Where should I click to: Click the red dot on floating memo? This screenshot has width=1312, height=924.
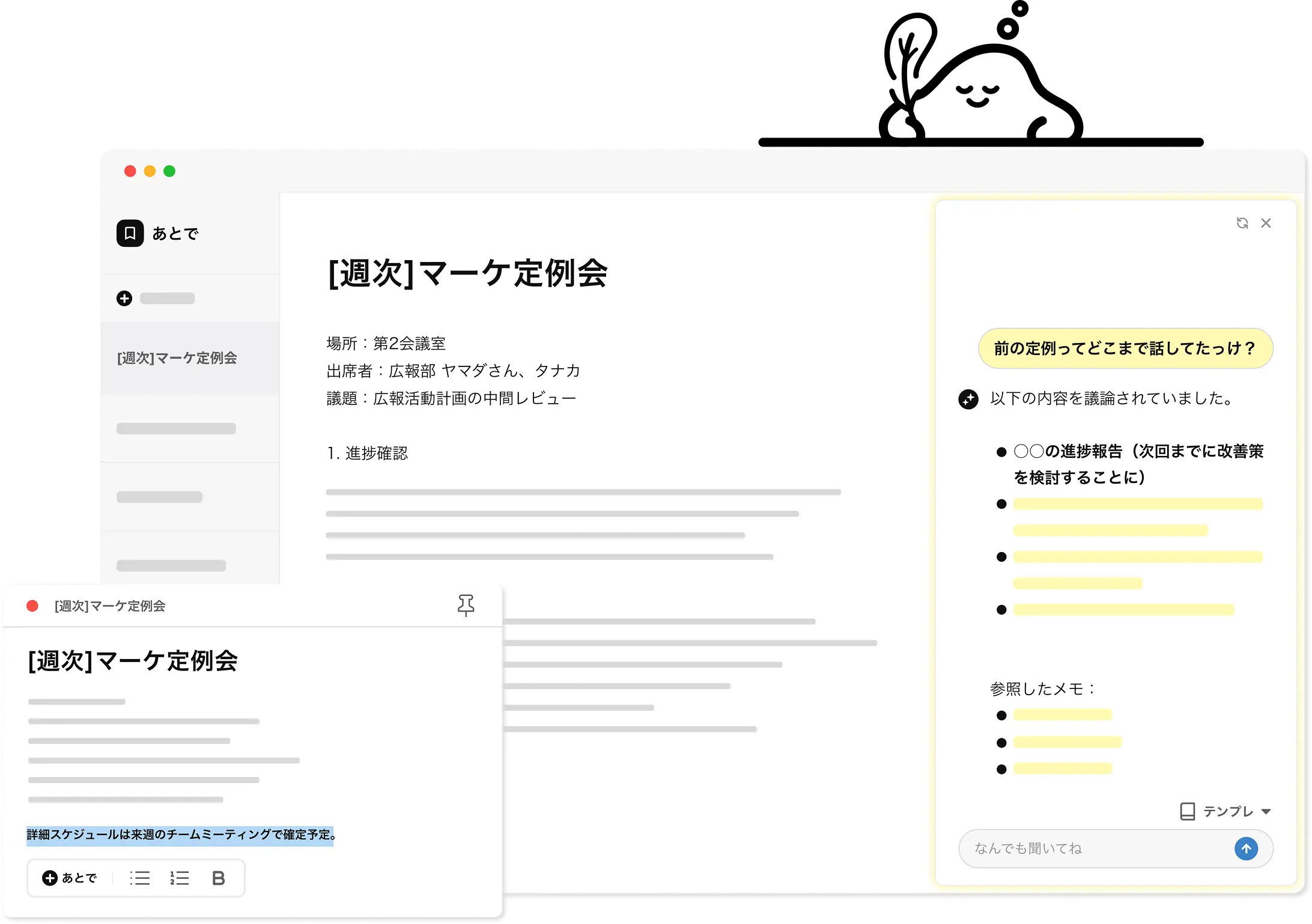click(32, 606)
